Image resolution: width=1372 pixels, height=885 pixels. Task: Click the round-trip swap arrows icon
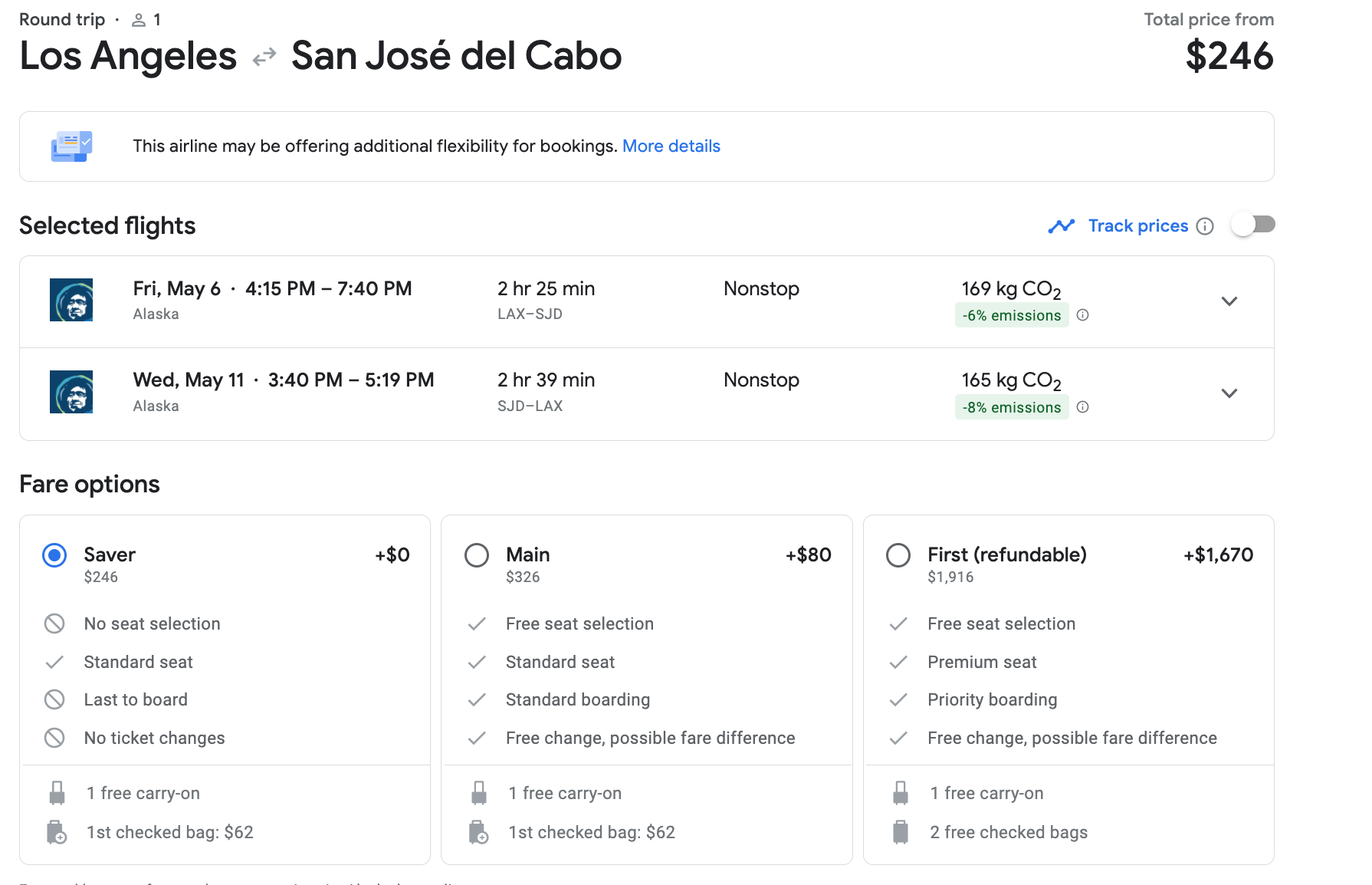click(x=264, y=58)
